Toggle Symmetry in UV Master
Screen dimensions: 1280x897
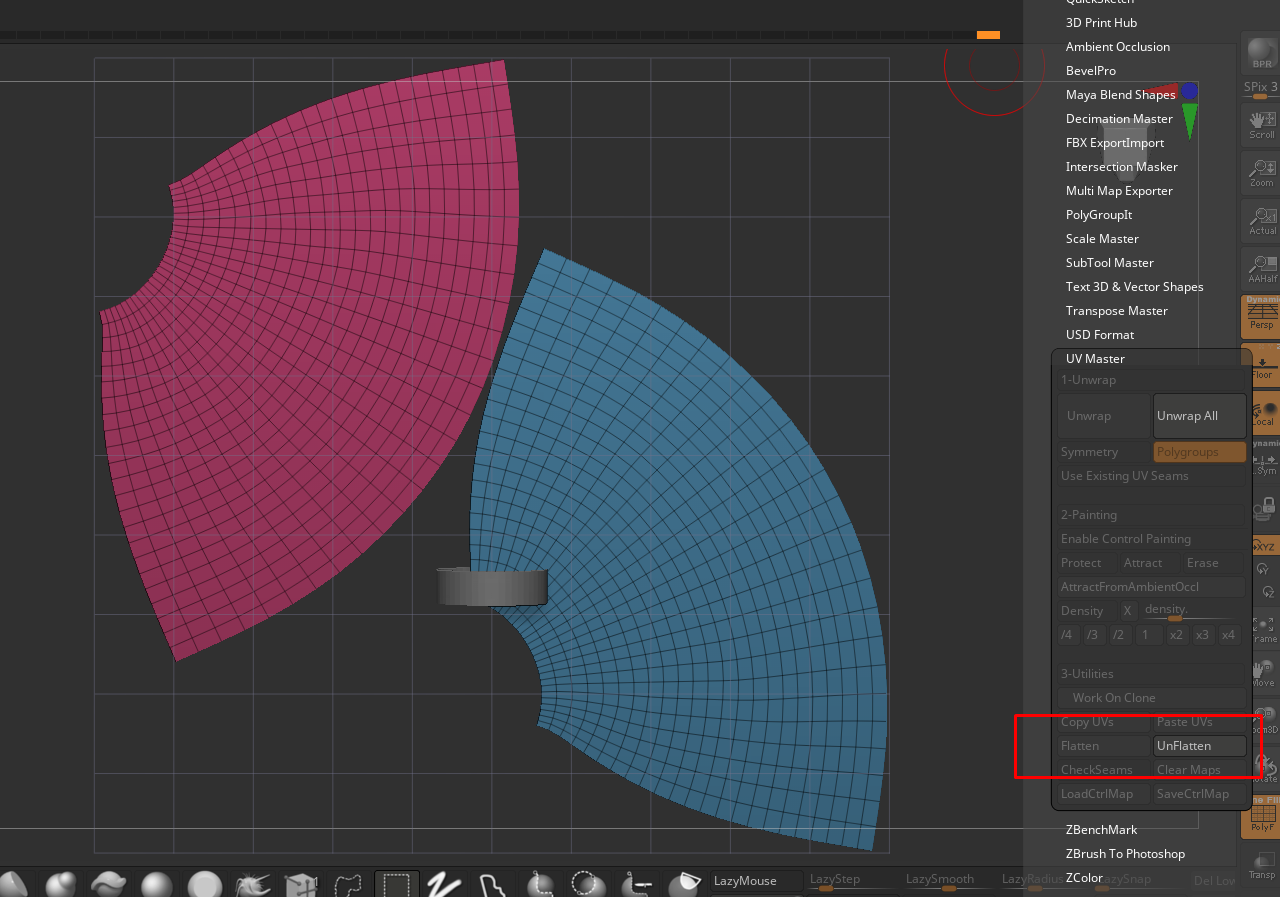coord(1104,452)
